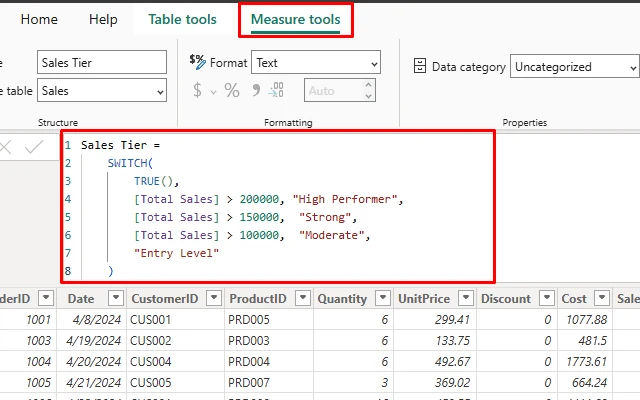
Task: Open Discount column filter dropdown
Action: click(547, 298)
